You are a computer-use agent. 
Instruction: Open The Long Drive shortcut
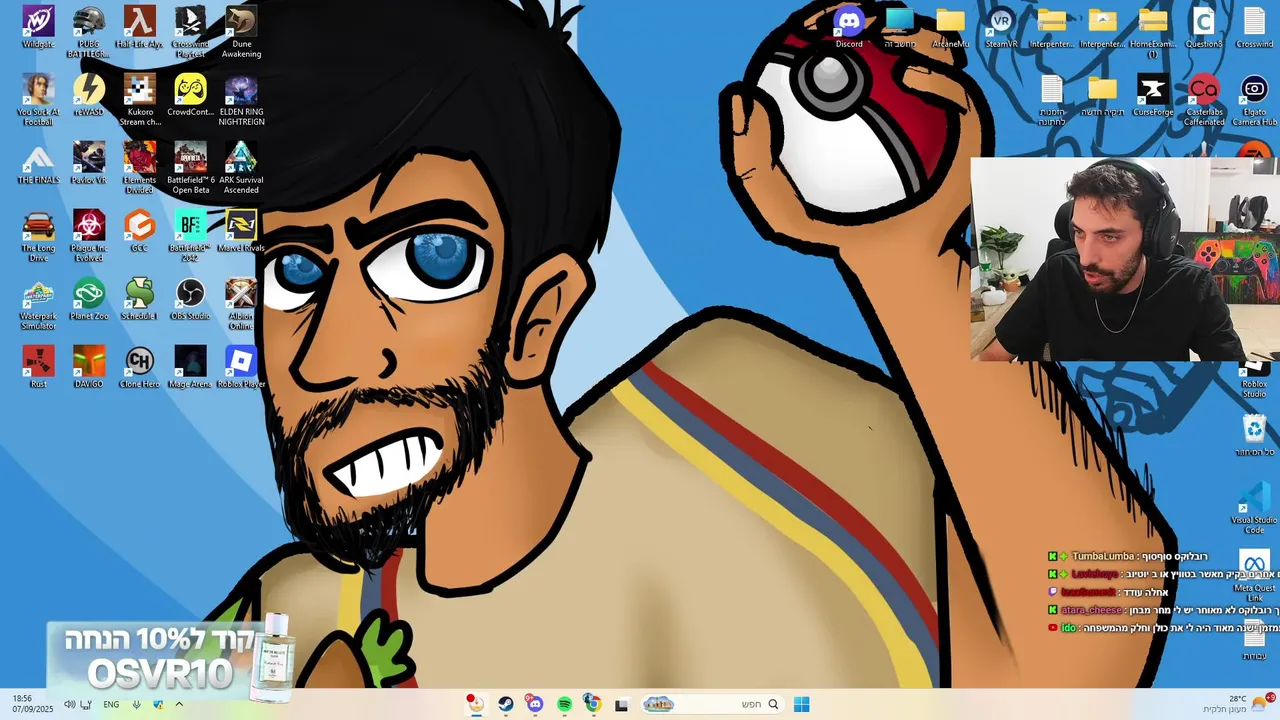[x=38, y=235]
